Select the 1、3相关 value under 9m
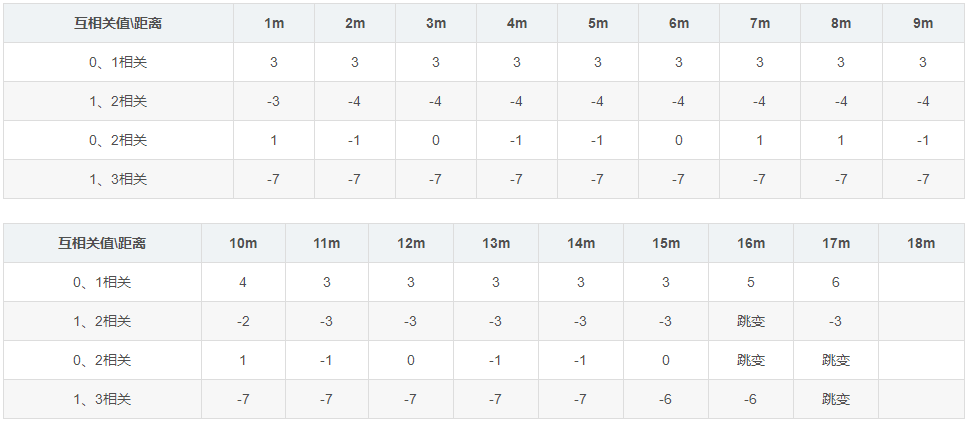Image resolution: width=969 pixels, height=422 pixels. coord(923,179)
